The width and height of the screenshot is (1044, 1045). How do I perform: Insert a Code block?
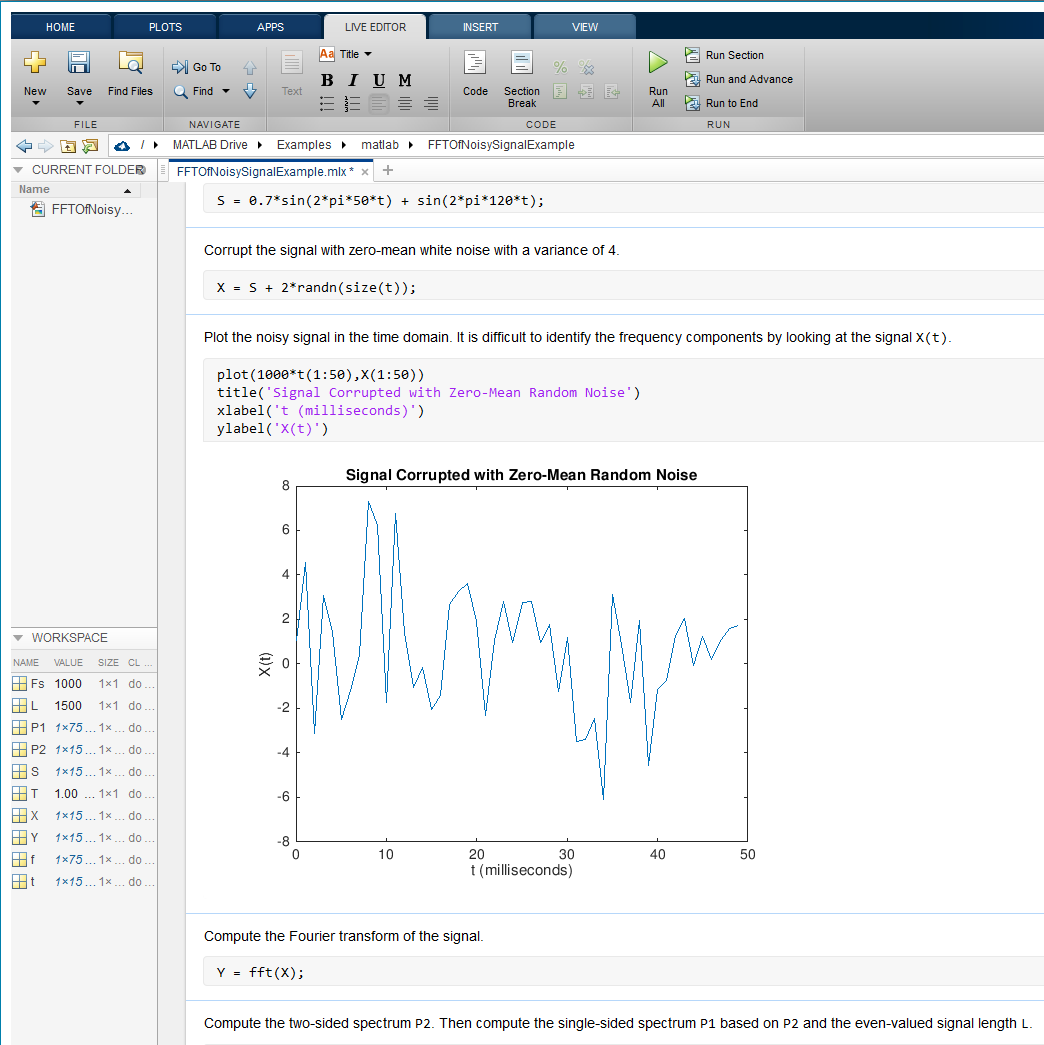(475, 65)
